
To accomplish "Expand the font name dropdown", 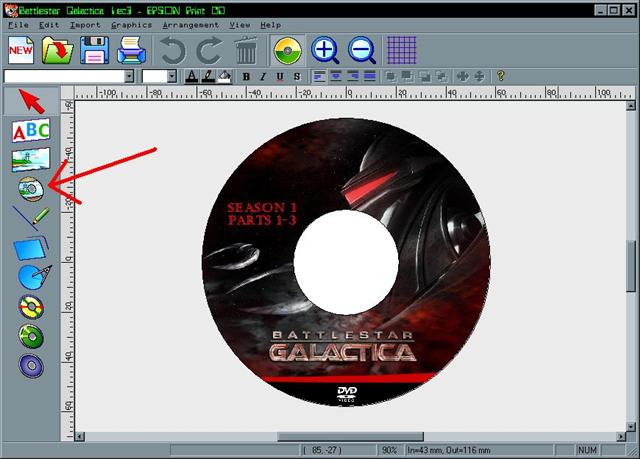I will point(129,76).
